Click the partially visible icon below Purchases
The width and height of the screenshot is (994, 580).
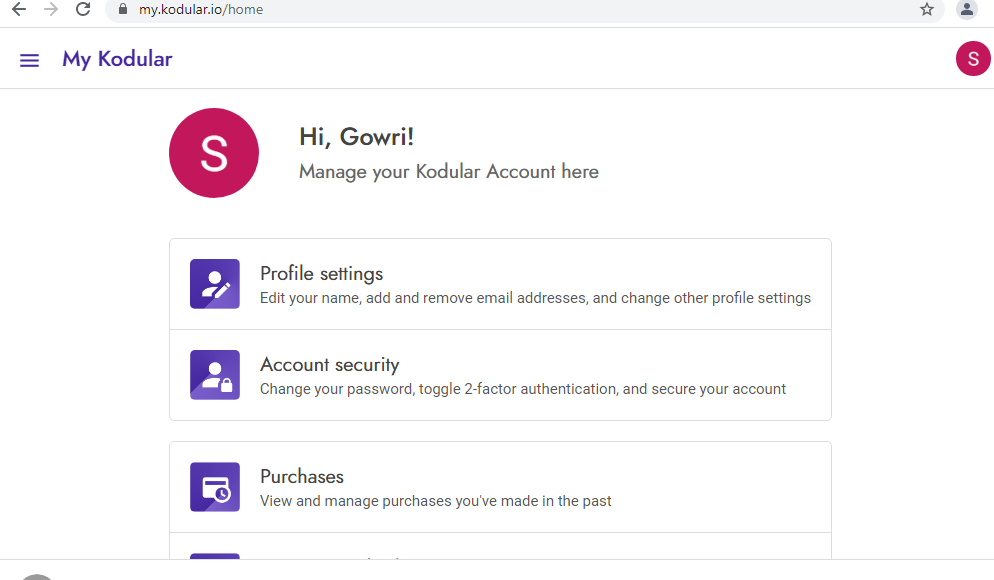click(215, 556)
